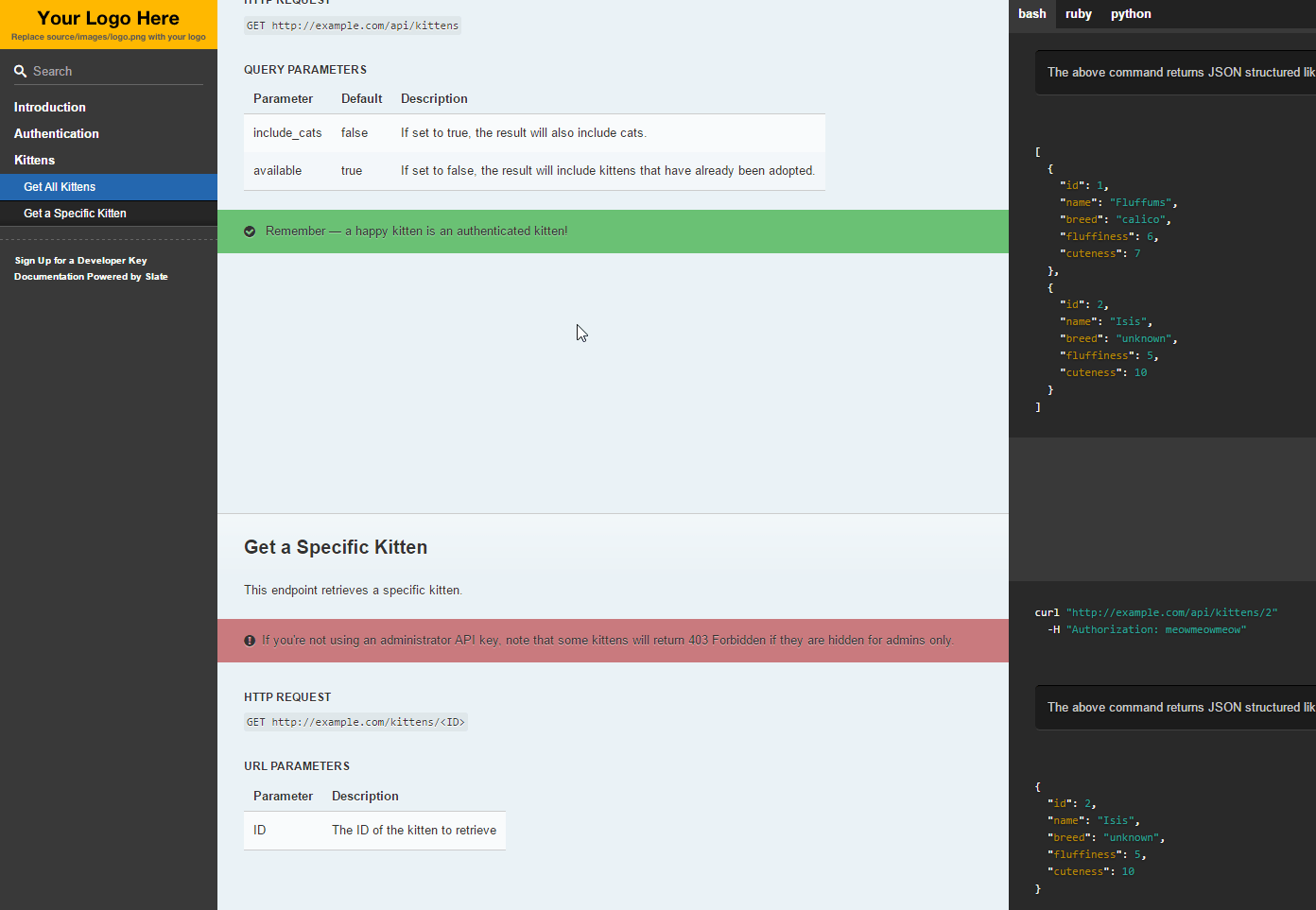1316x910 pixels.
Task: Click the site search magnifier icon
Action: (18, 70)
